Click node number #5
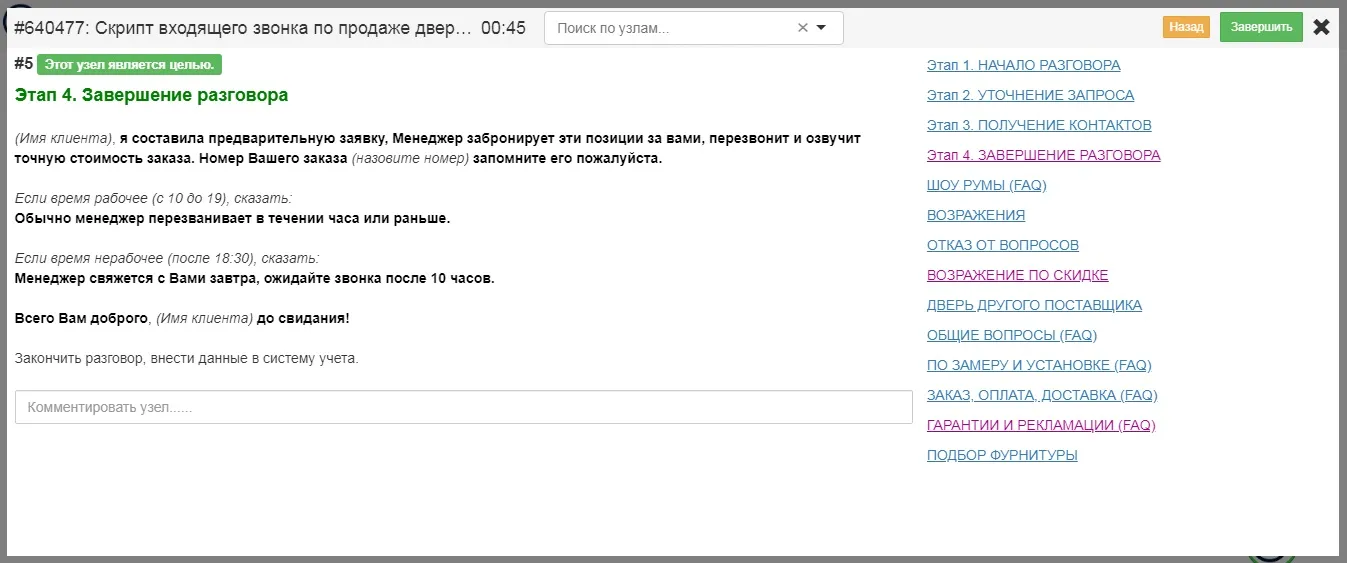 coord(24,64)
